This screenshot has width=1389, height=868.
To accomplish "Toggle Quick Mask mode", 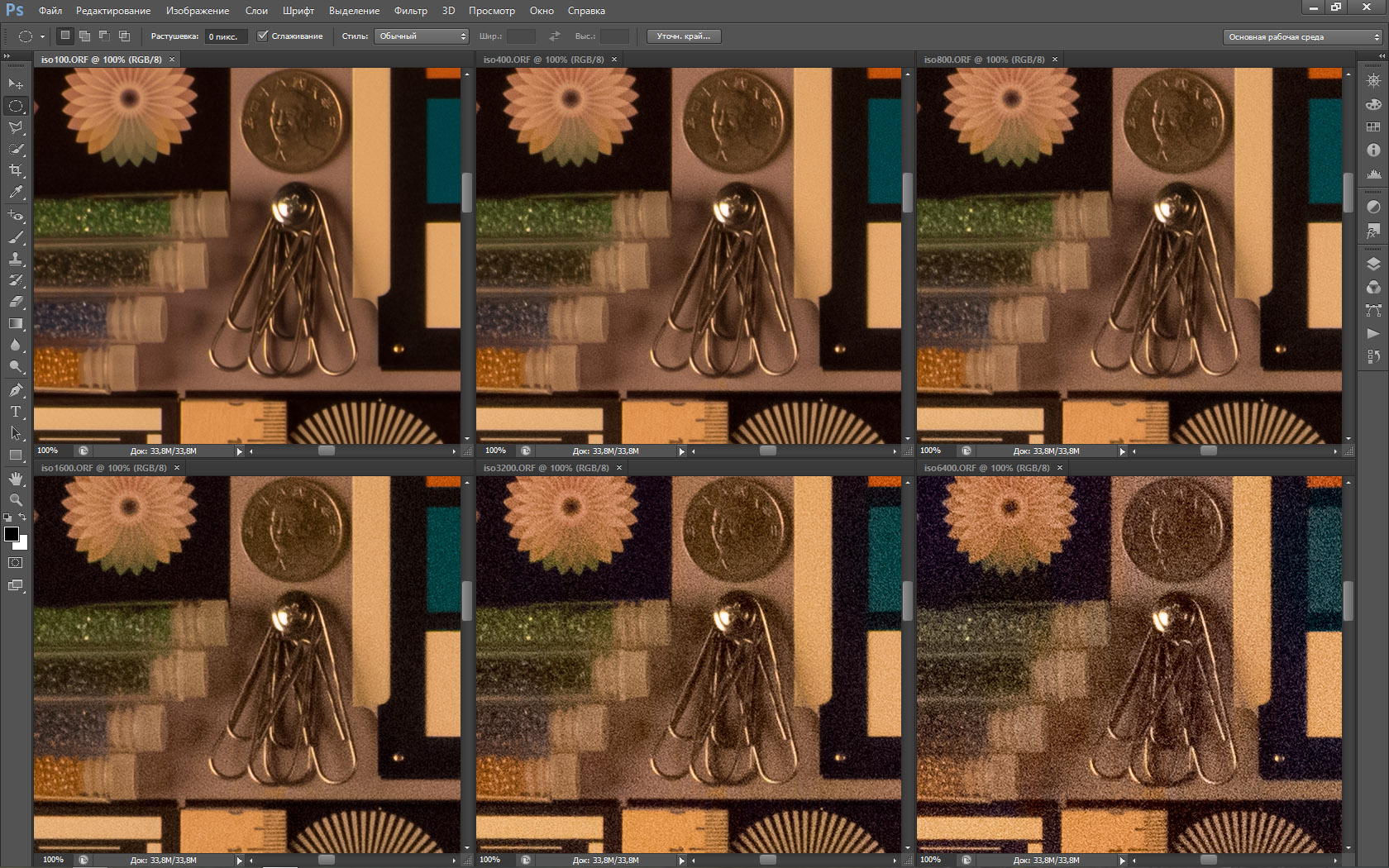I will [16, 562].
